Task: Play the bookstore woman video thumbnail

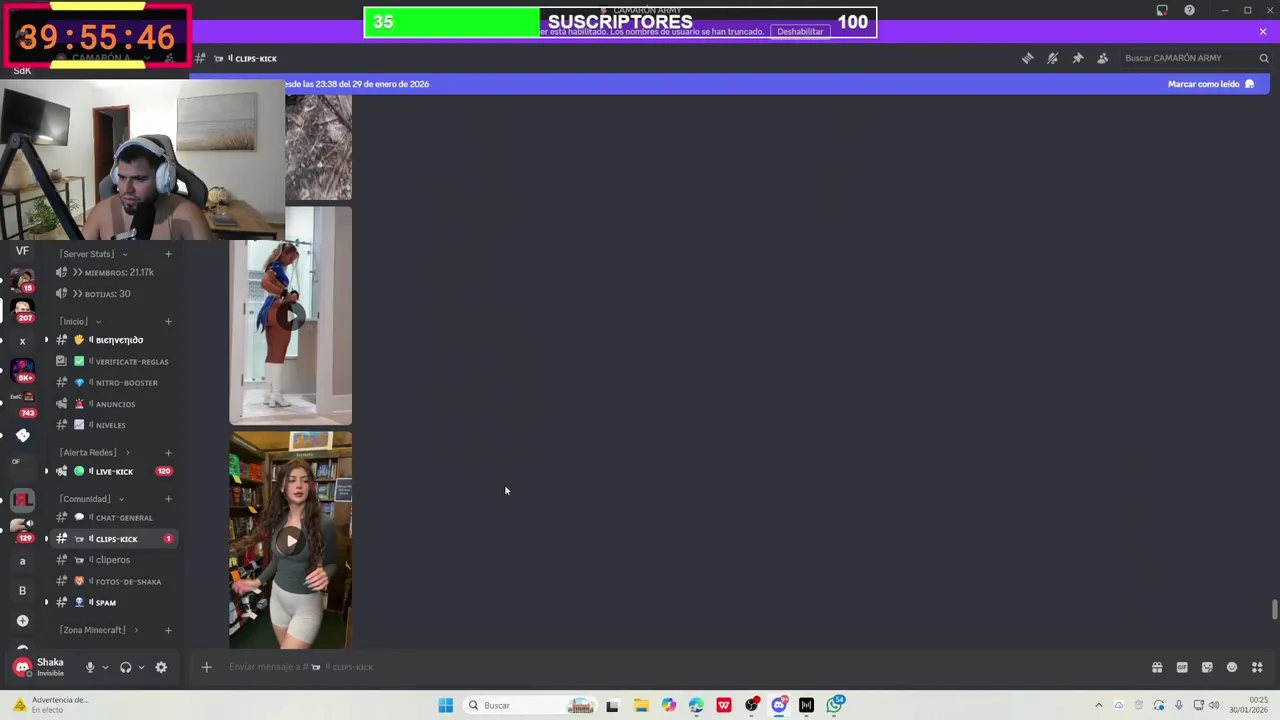Action: coord(290,540)
